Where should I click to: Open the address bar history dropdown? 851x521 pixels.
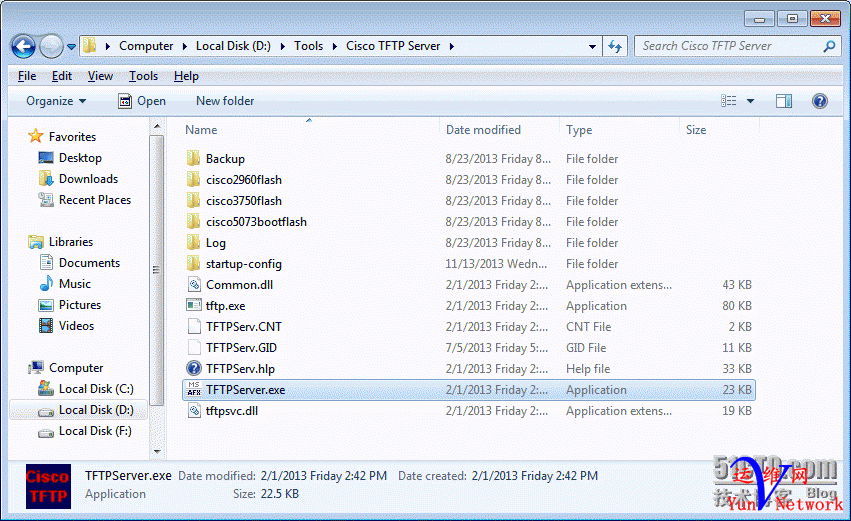[592, 47]
